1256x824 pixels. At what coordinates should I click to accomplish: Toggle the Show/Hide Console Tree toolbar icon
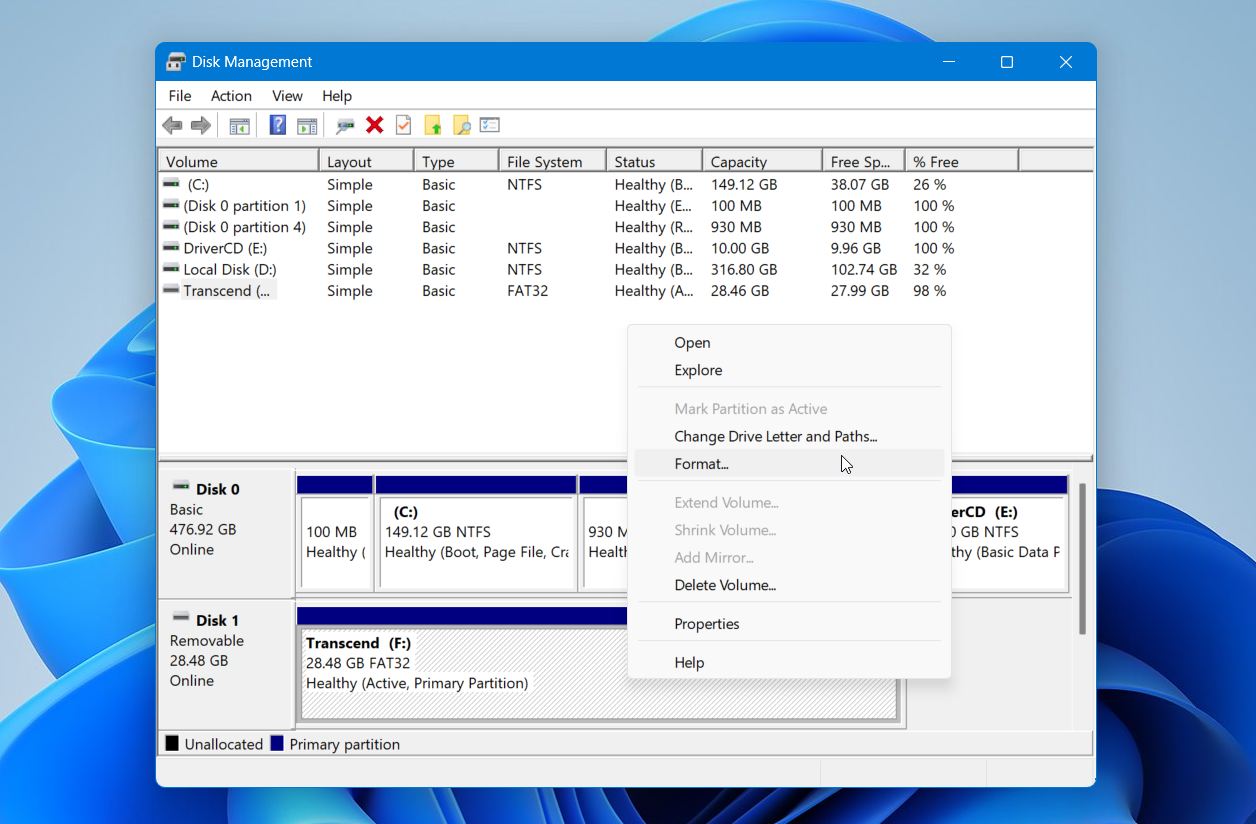click(239, 125)
